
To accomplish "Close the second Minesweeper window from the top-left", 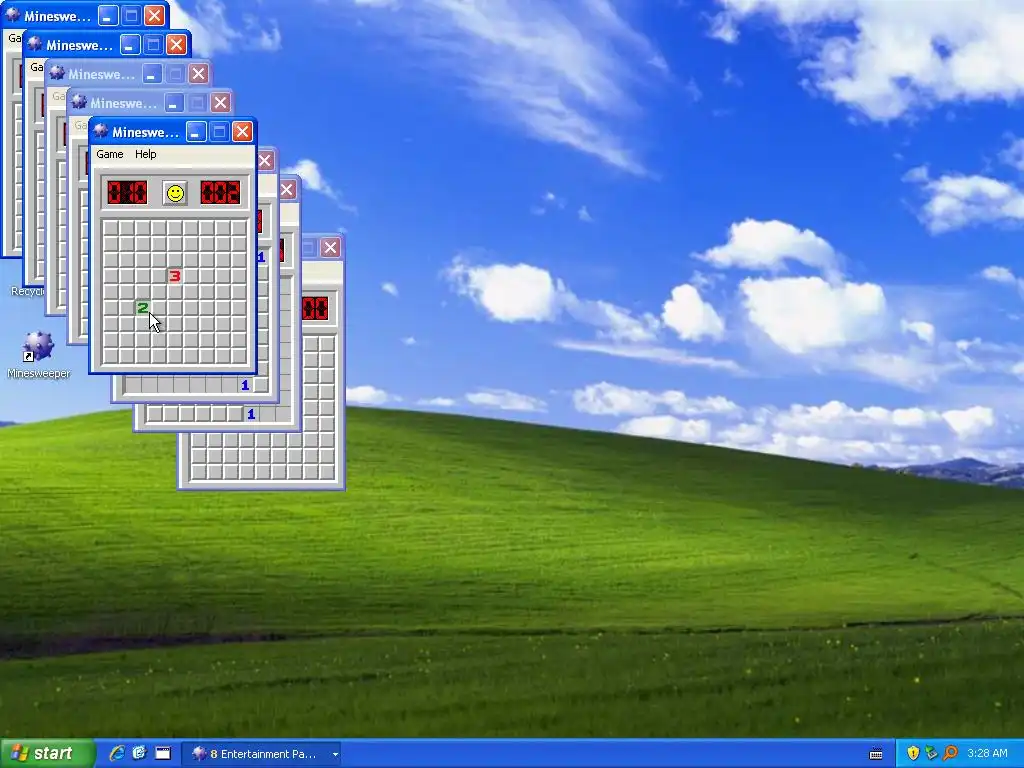I will click(176, 44).
